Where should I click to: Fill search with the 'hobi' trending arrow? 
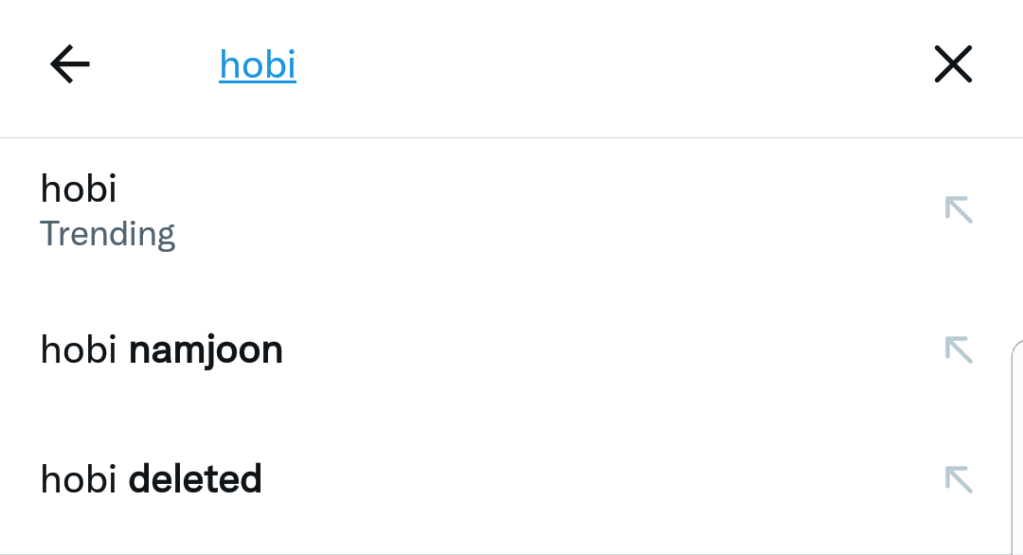(958, 210)
